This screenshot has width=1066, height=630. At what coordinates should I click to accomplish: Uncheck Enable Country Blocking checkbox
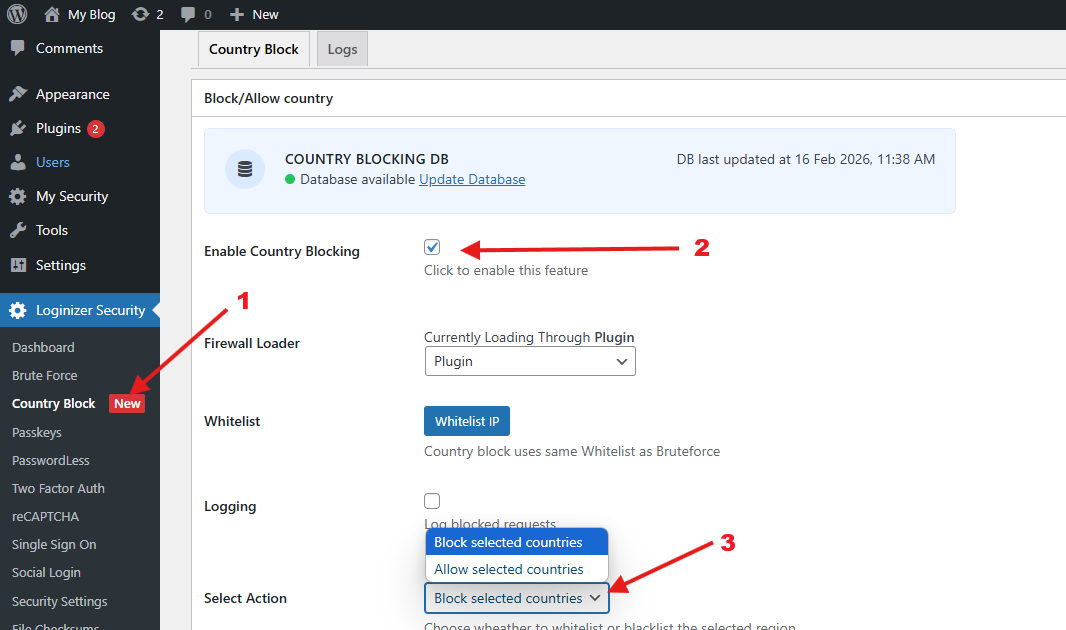tap(432, 247)
